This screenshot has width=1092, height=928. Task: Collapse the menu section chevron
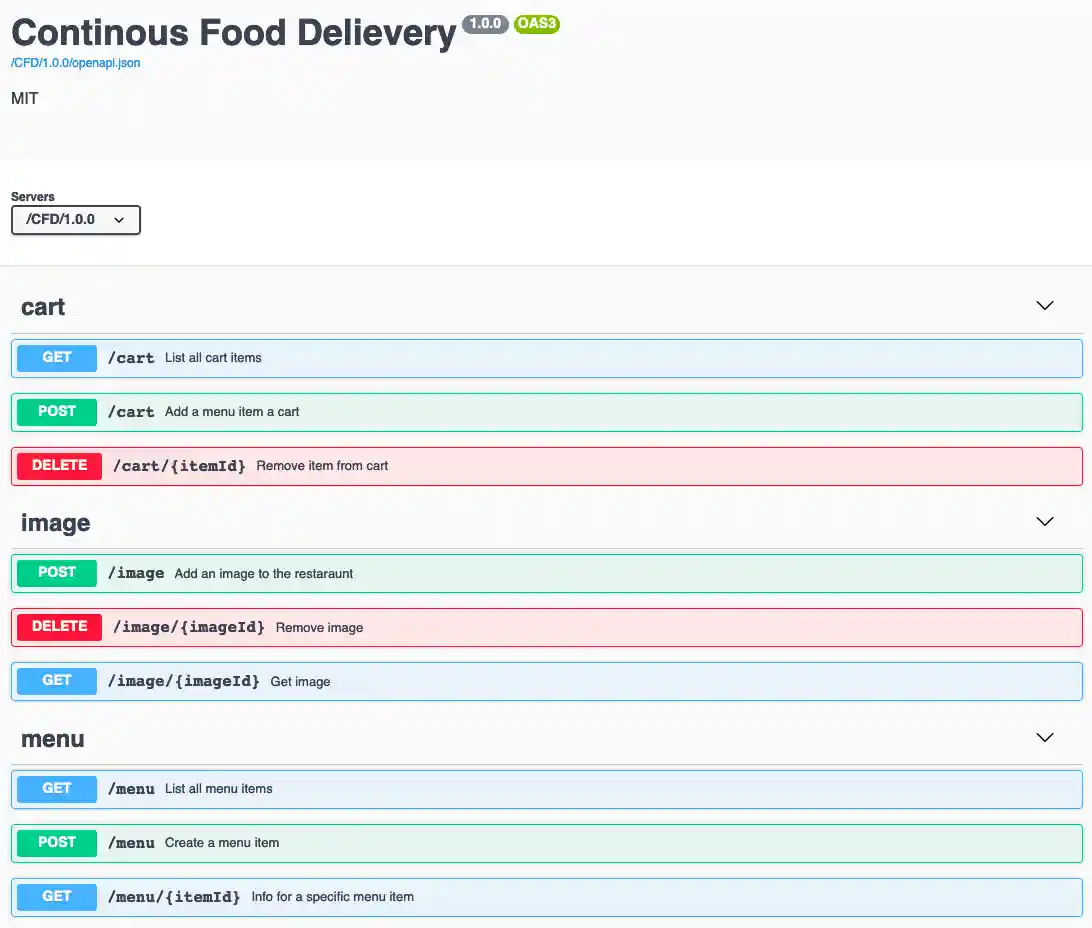point(1045,738)
